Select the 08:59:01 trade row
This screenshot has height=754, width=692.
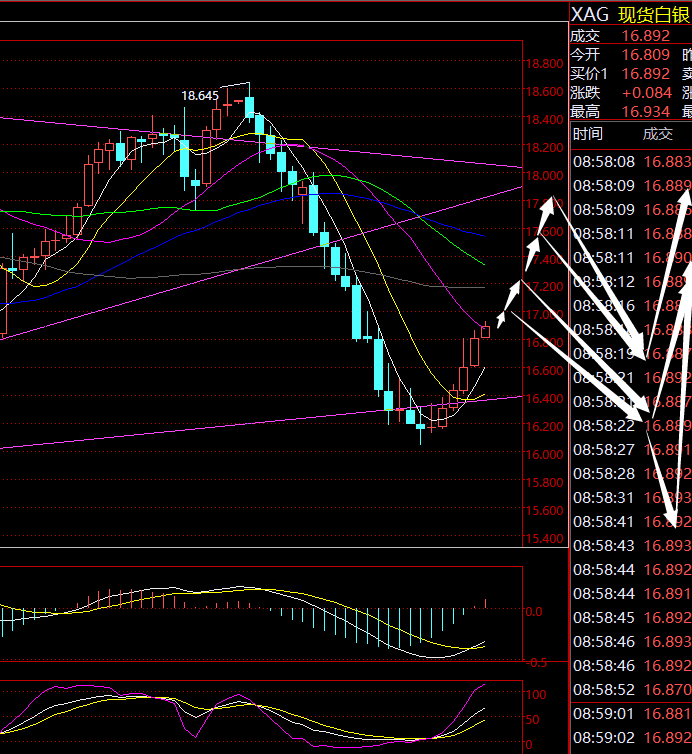tap(629, 714)
